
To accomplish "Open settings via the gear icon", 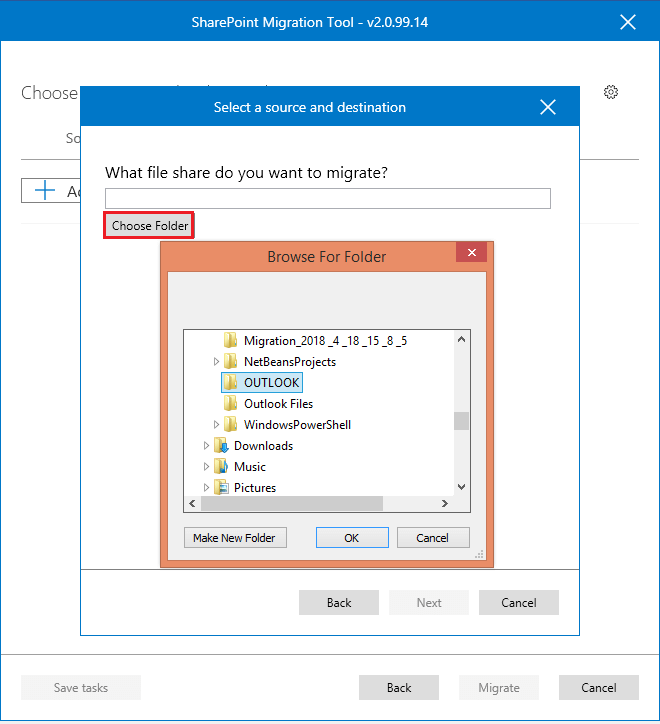I will [x=611, y=92].
